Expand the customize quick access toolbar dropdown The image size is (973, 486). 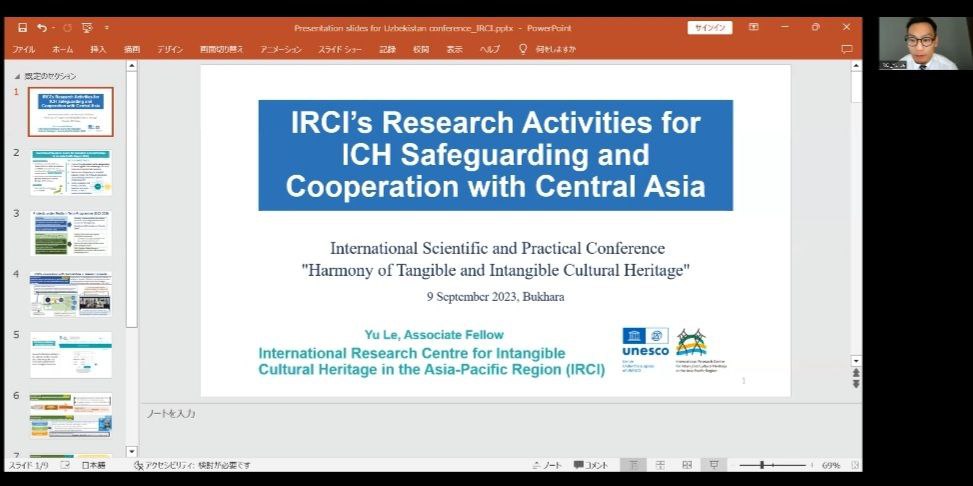[107, 28]
